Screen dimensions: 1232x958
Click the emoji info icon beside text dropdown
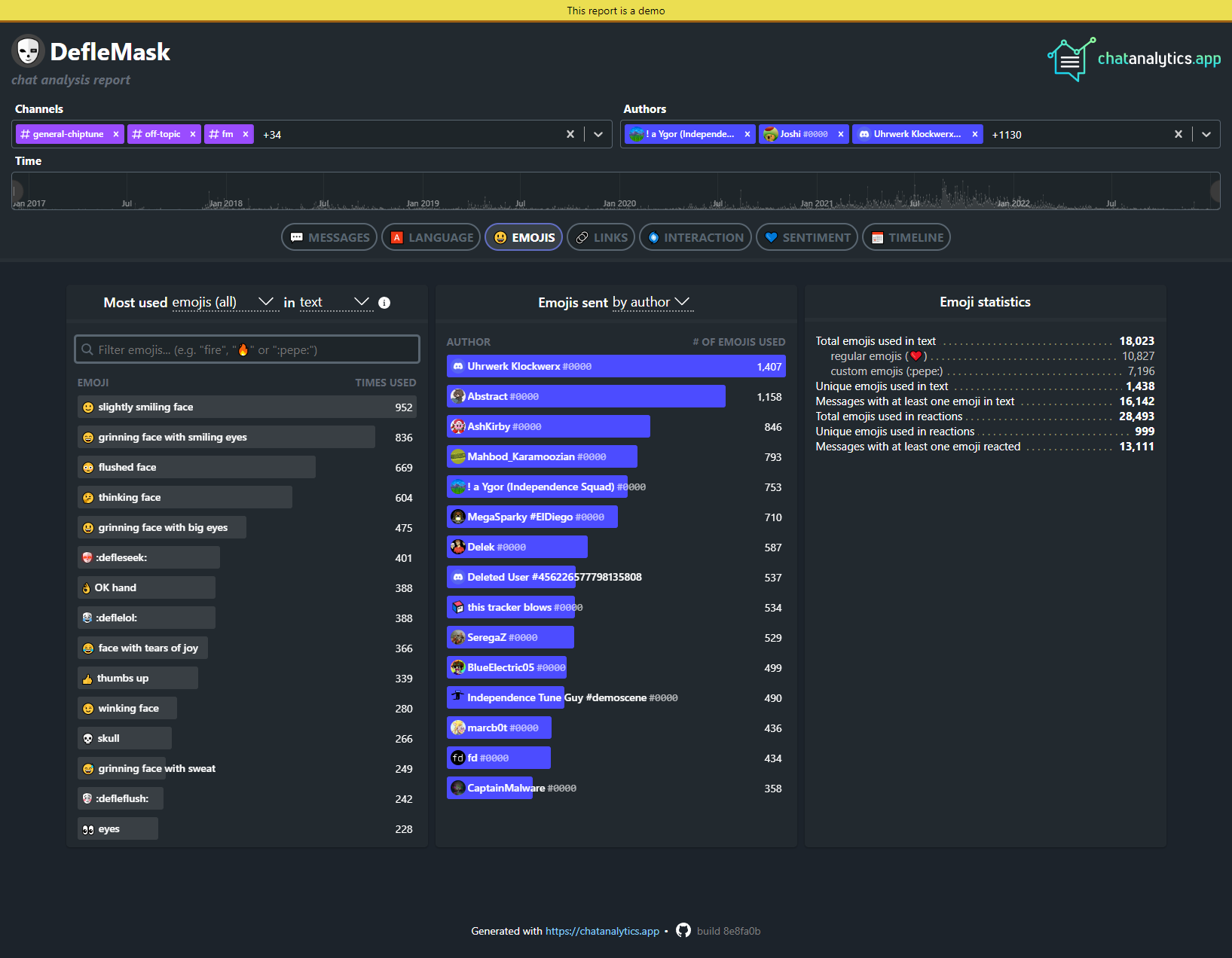point(384,304)
